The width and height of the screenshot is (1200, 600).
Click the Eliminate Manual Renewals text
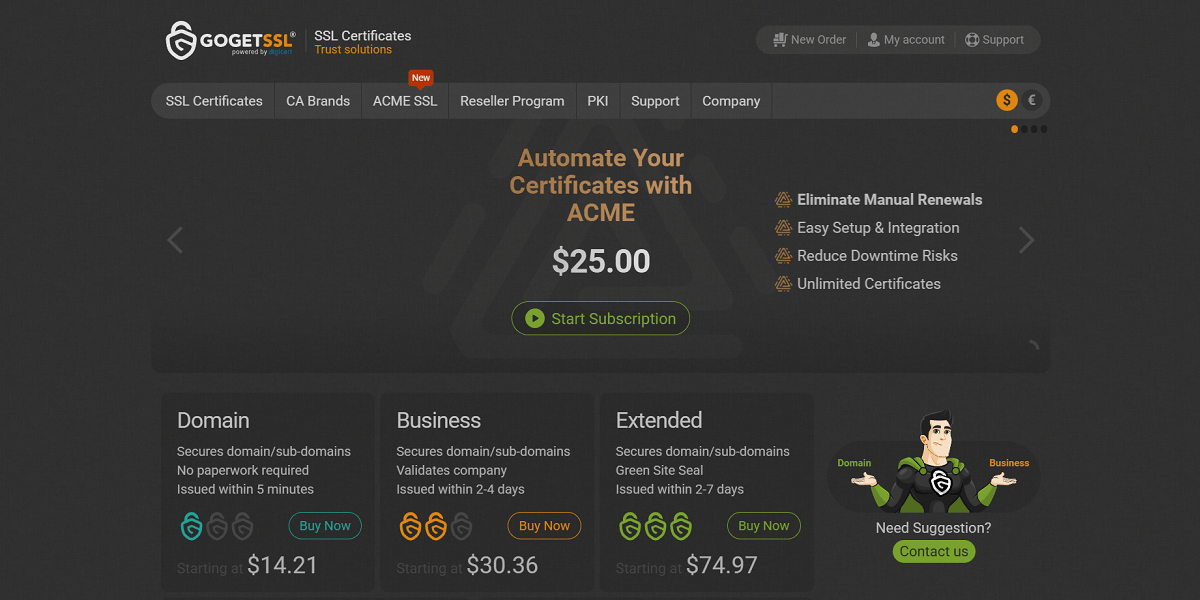coord(890,200)
